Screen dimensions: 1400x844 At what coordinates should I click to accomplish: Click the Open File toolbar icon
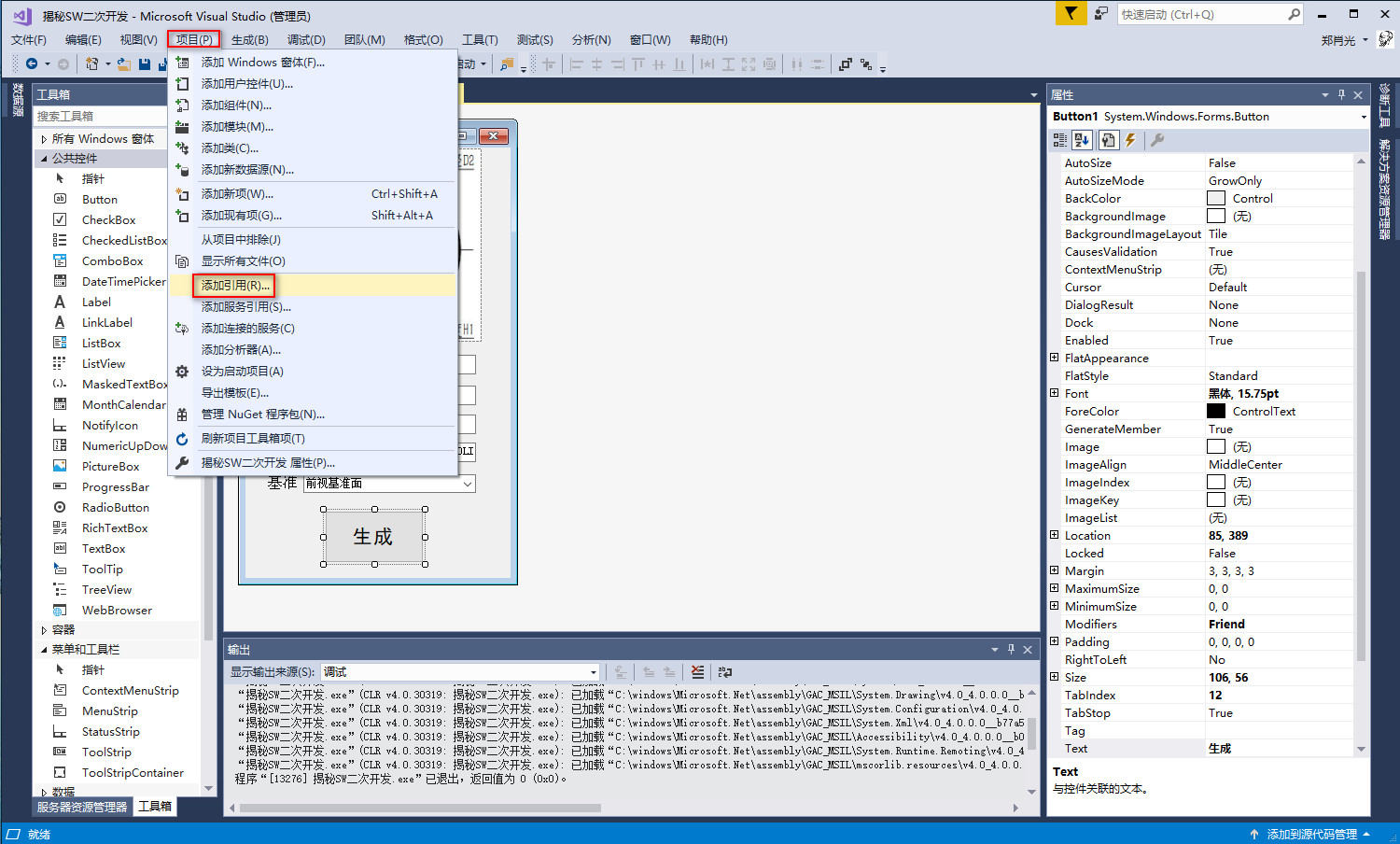pos(123,63)
